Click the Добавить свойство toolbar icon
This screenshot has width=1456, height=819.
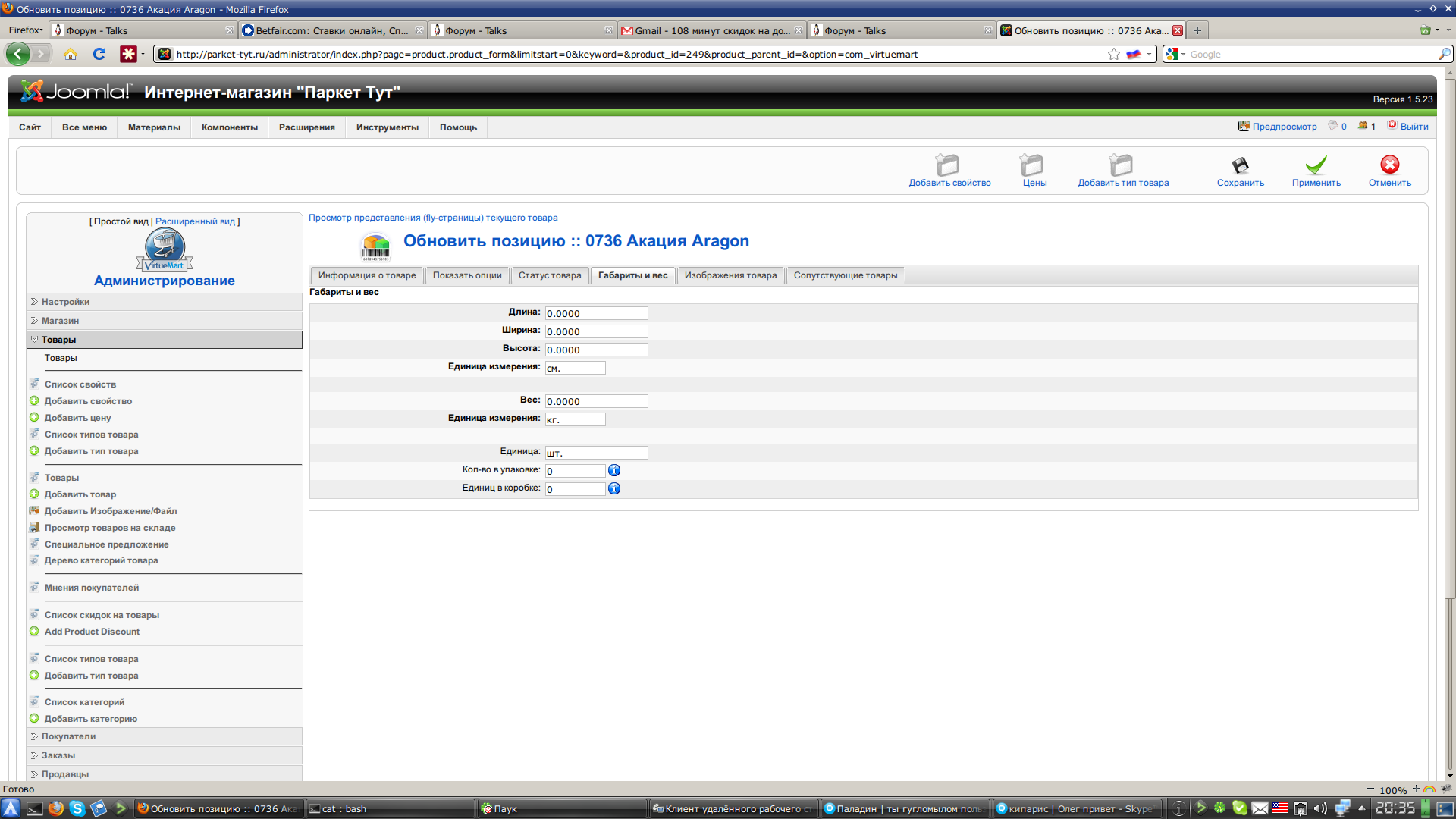pyautogui.click(x=948, y=165)
